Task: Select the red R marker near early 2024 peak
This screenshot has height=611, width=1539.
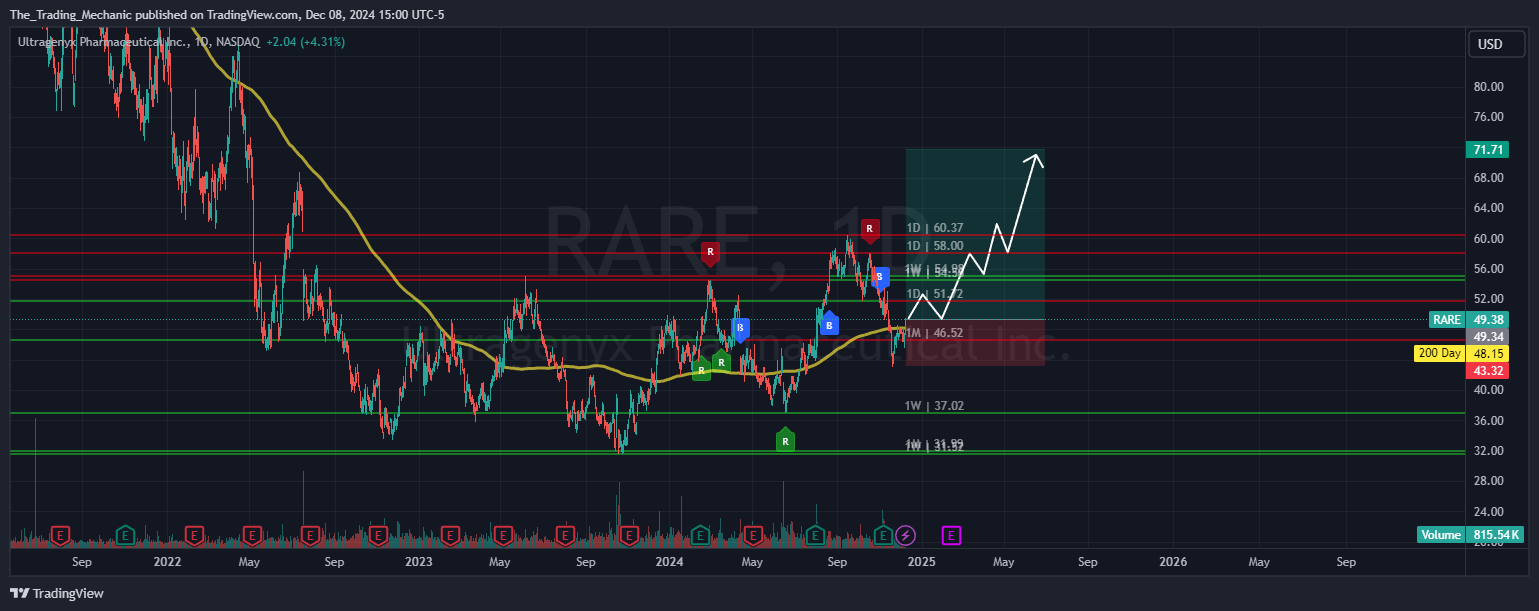Action: point(710,253)
